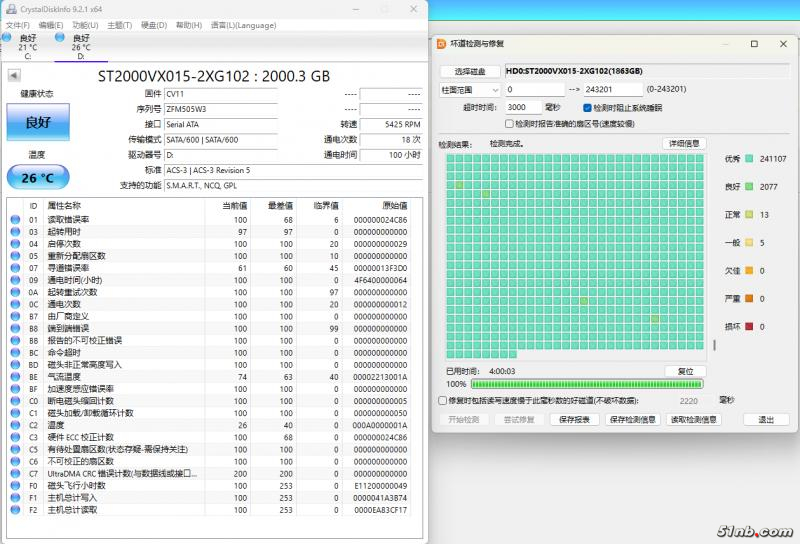Click the 坏道检测与修复 window app icon
The width and height of the screenshot is (800, 544).
point(442,44)
